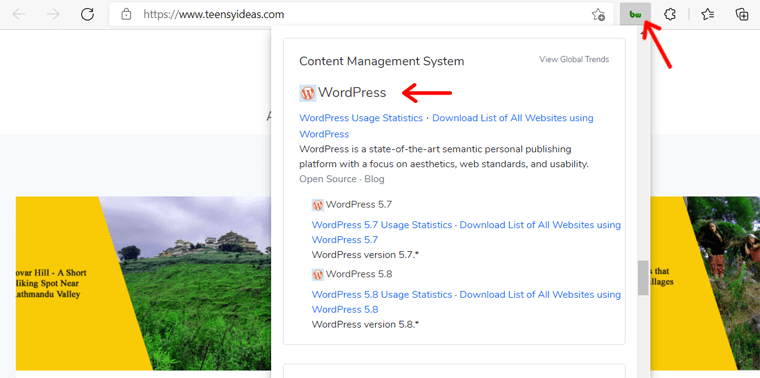760x378 pixels.
Task: Open the Extensions puzzle icon
Action: tap(670, 15)
